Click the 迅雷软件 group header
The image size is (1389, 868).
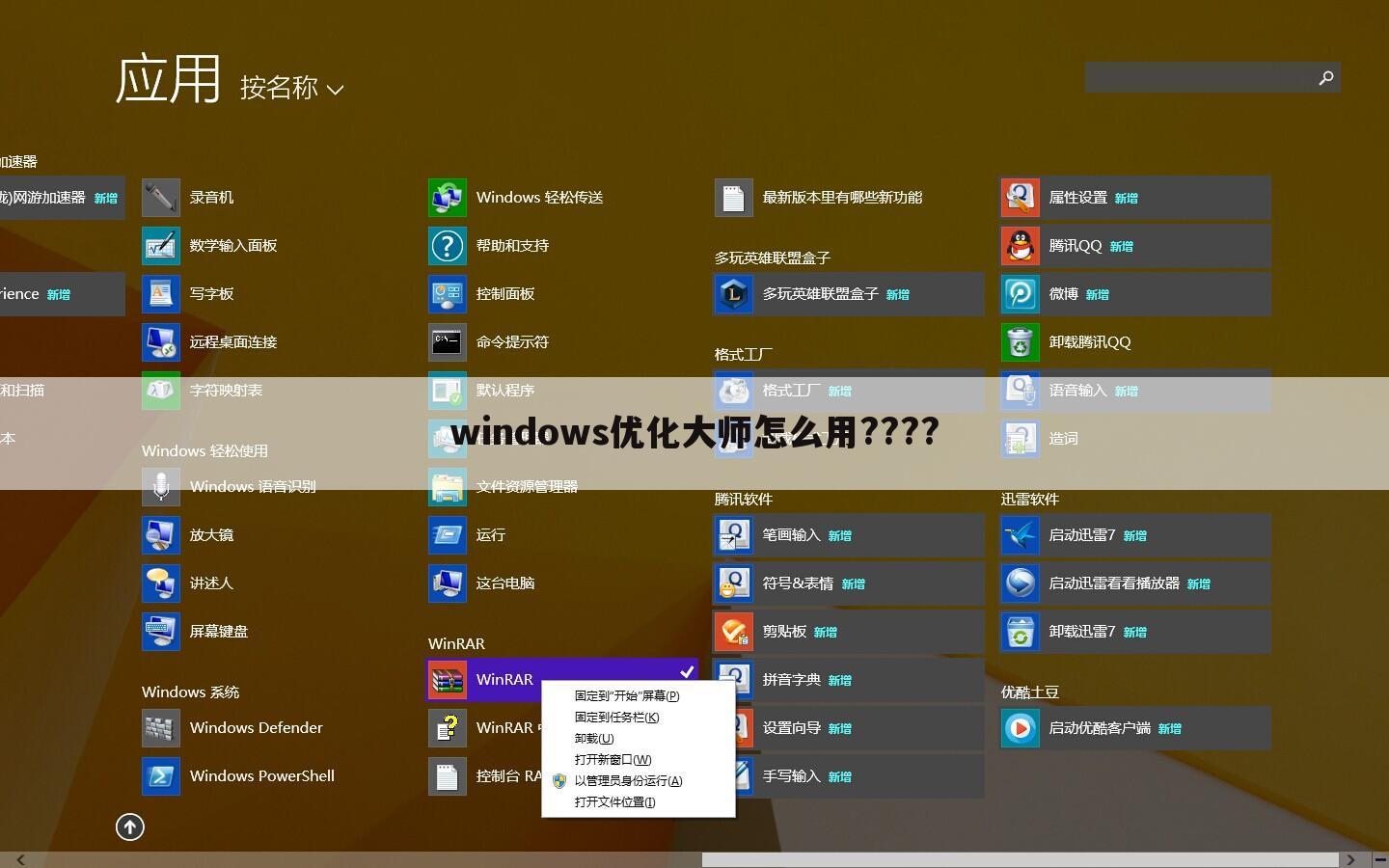pos(1030,499)
